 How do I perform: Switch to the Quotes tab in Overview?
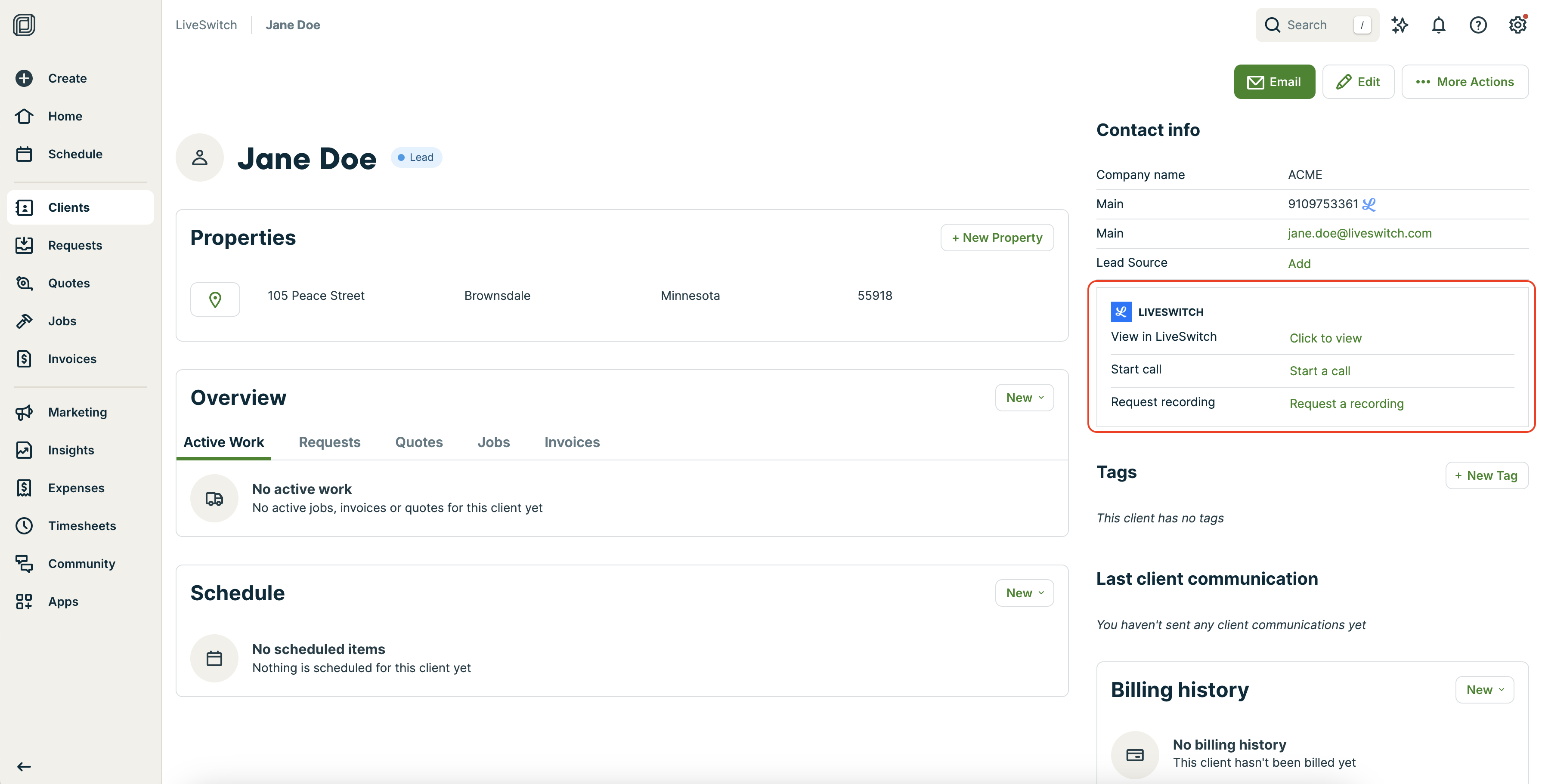(418, 442)
